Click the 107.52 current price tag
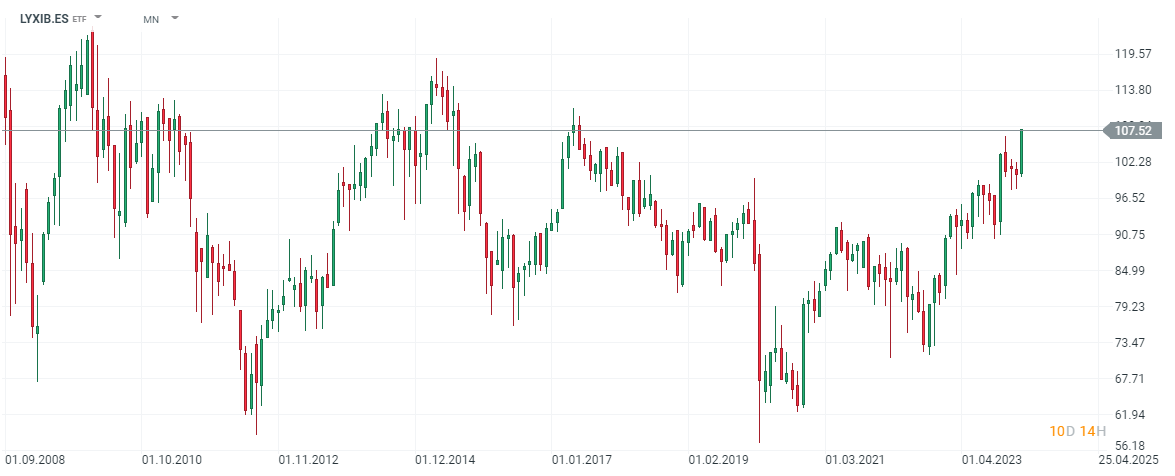This screenshot has width=1175, height=476. tap(1133, 130)
